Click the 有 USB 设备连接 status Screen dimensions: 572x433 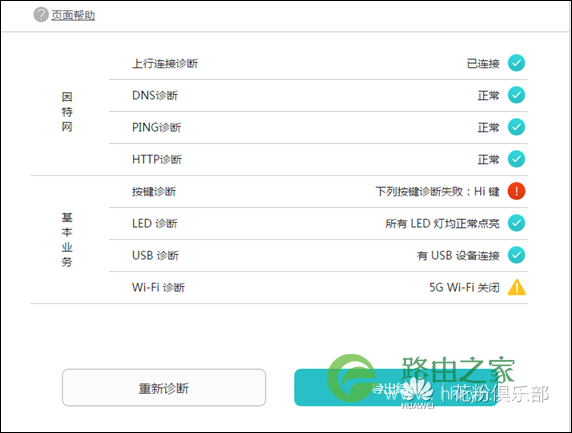[x=458, y=255]
